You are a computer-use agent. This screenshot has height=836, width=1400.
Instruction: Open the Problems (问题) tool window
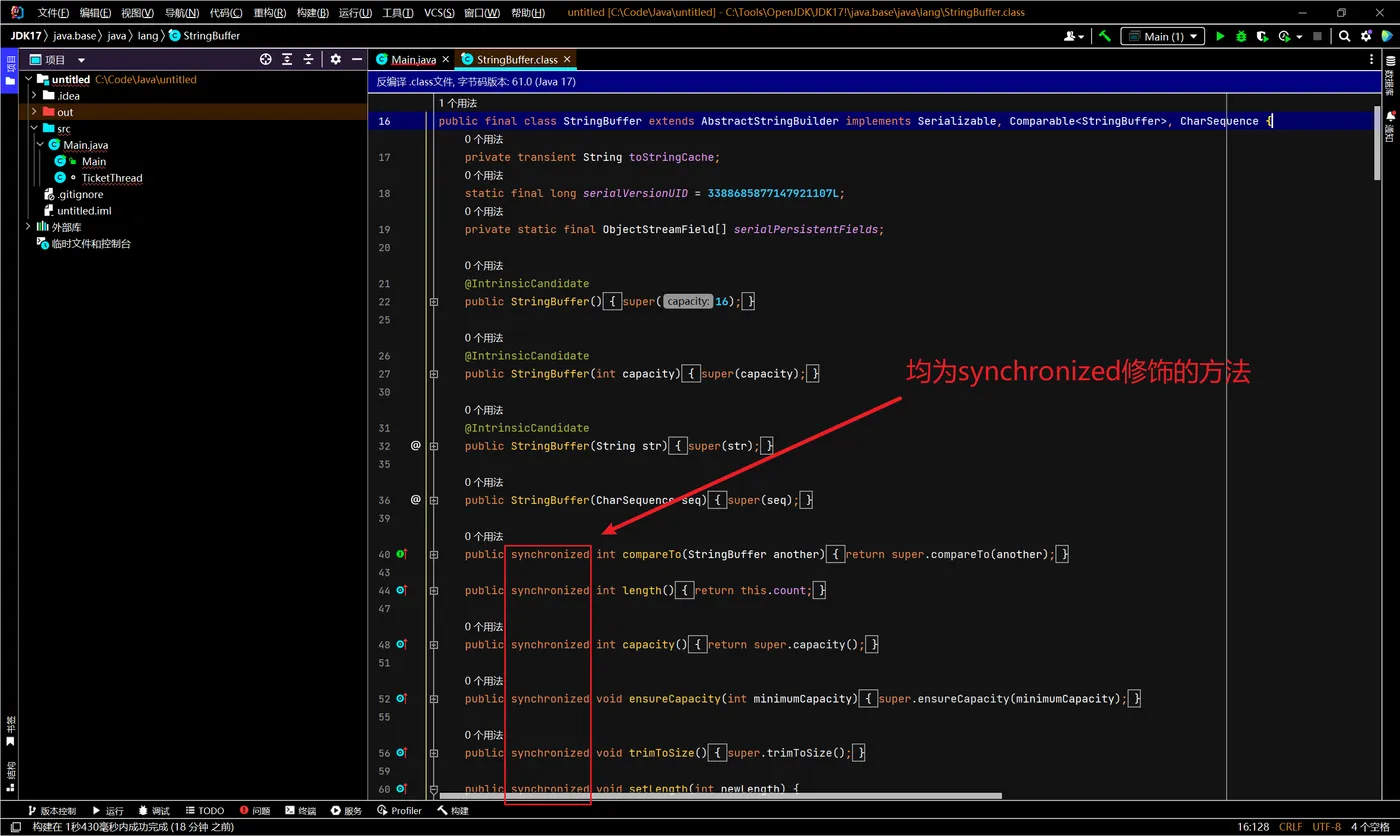click(x=254, y=811)
